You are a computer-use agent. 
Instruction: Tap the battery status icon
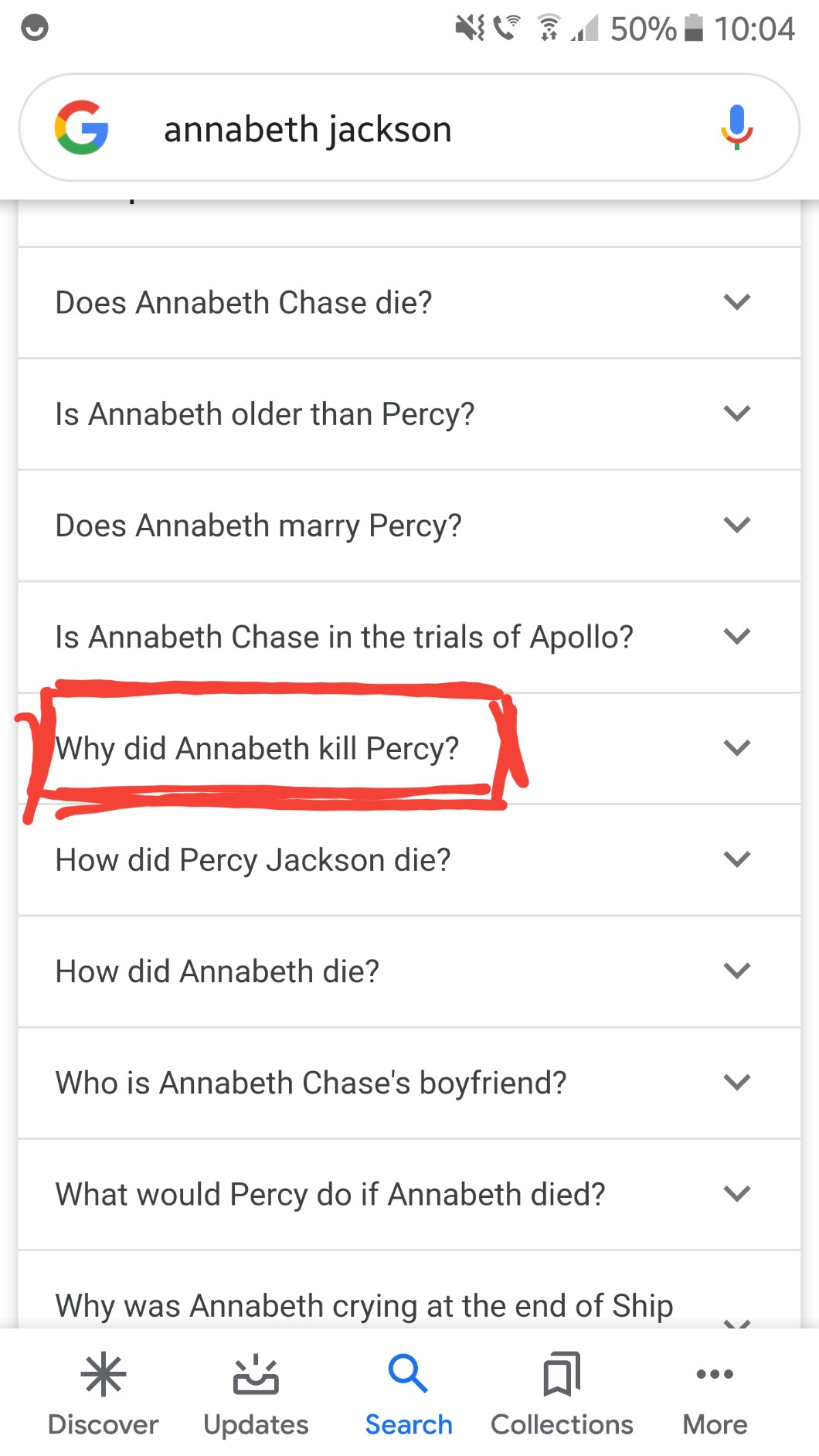(x=694, y=29)
